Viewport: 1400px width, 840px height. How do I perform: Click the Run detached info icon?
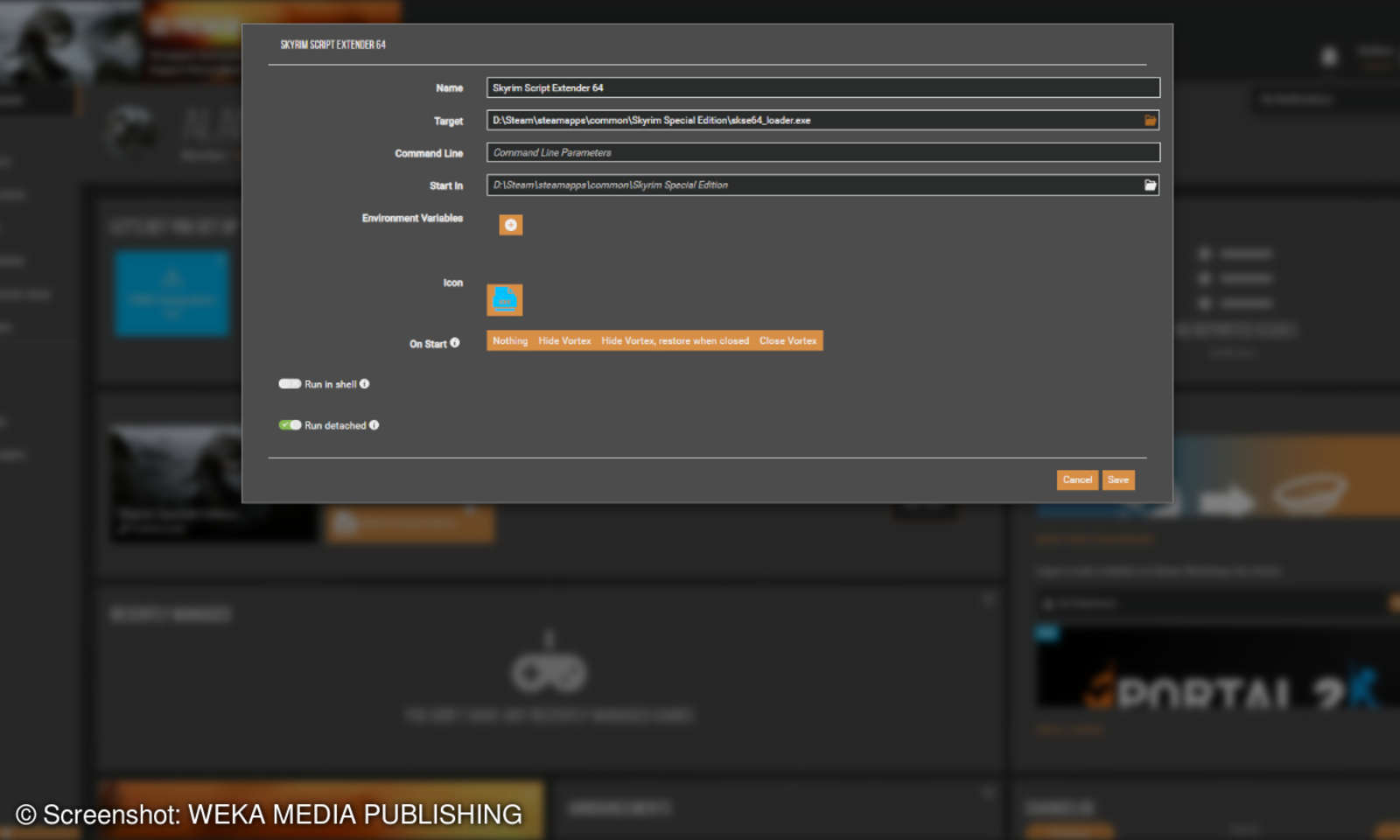(x=374, y=425)
